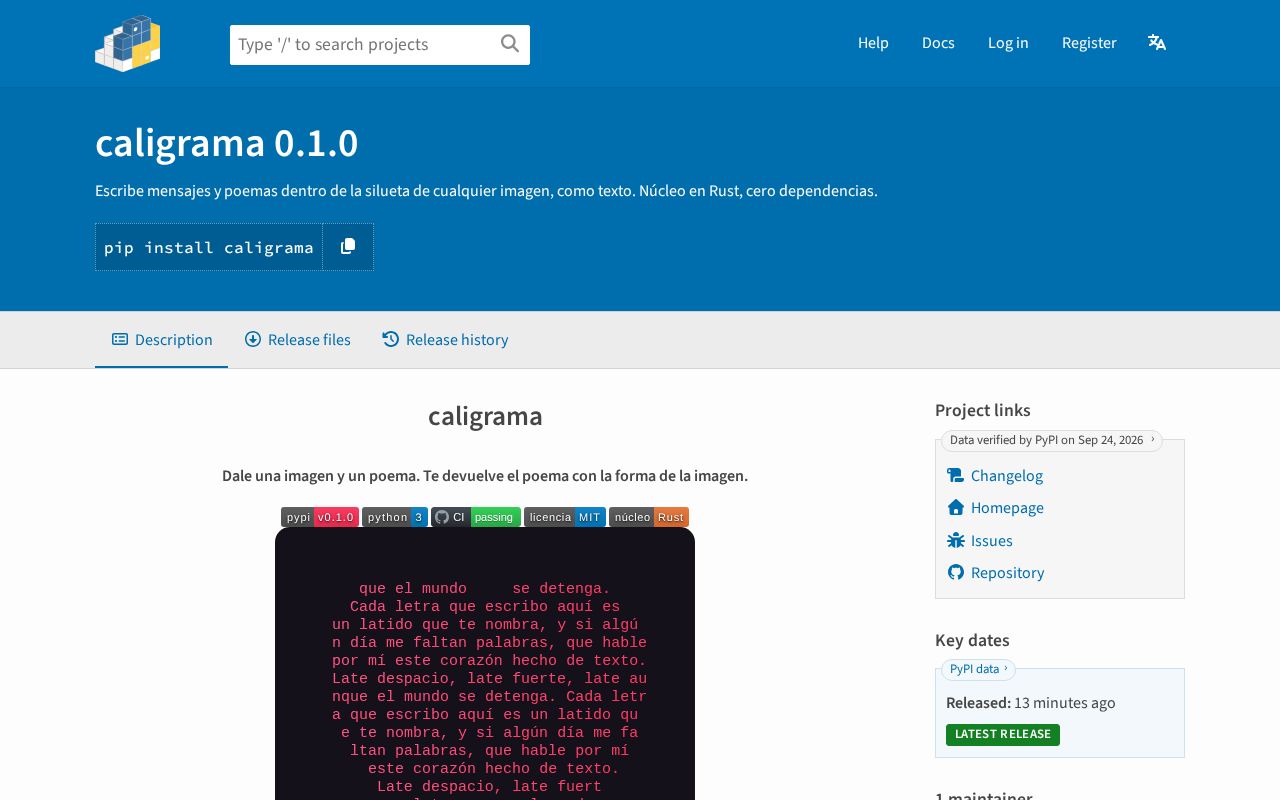Click the pypi v0.1.0 badge
Screen dimensions: 1280x800
coord(320,517)
